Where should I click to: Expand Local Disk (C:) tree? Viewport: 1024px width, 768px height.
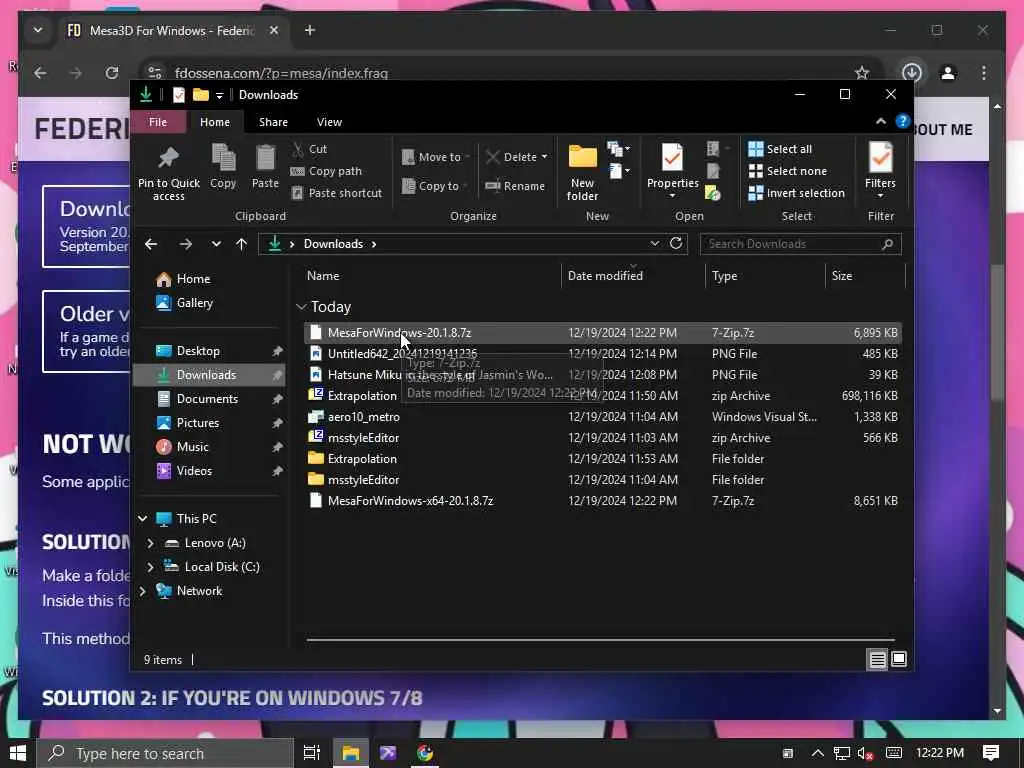tap(150, 567)
